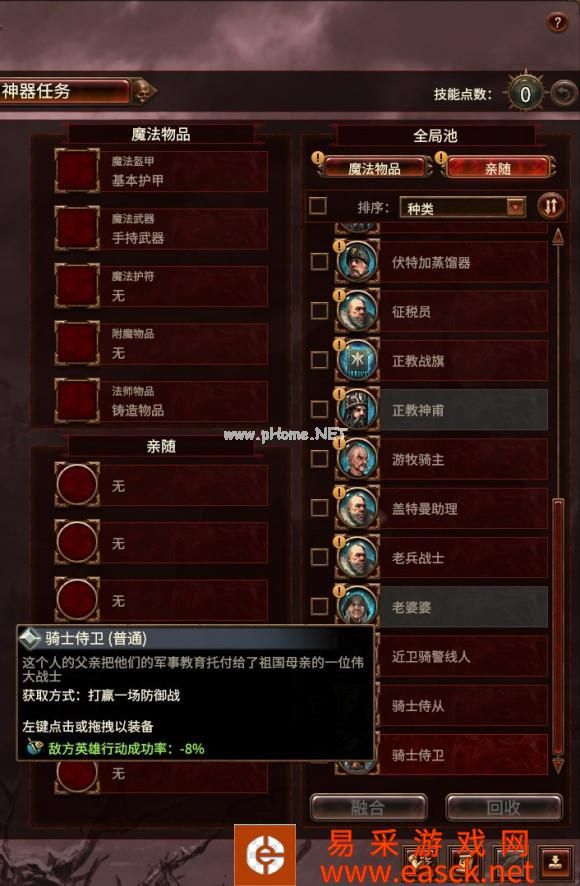Click the skill points reset arrow icon
The image size is (580, 886).
pyautogui.click(x=564, y=94)
